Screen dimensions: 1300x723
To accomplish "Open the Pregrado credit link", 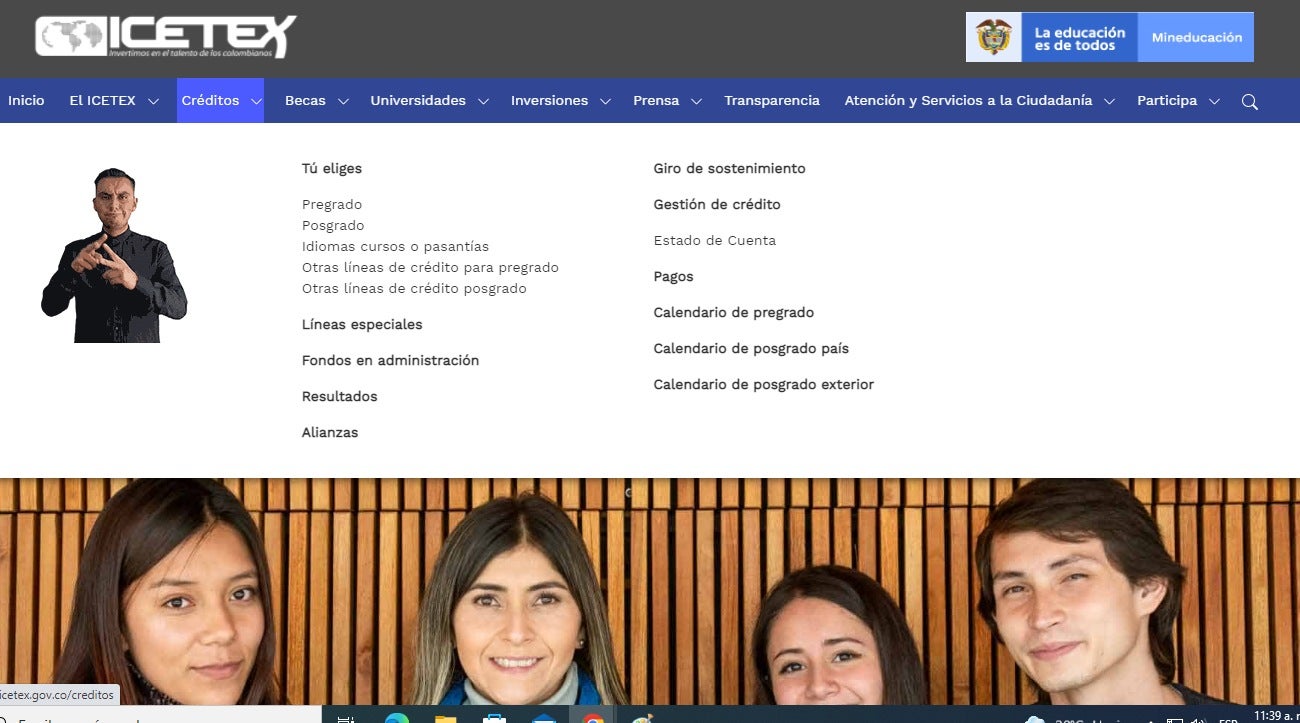I will (332, 204).
